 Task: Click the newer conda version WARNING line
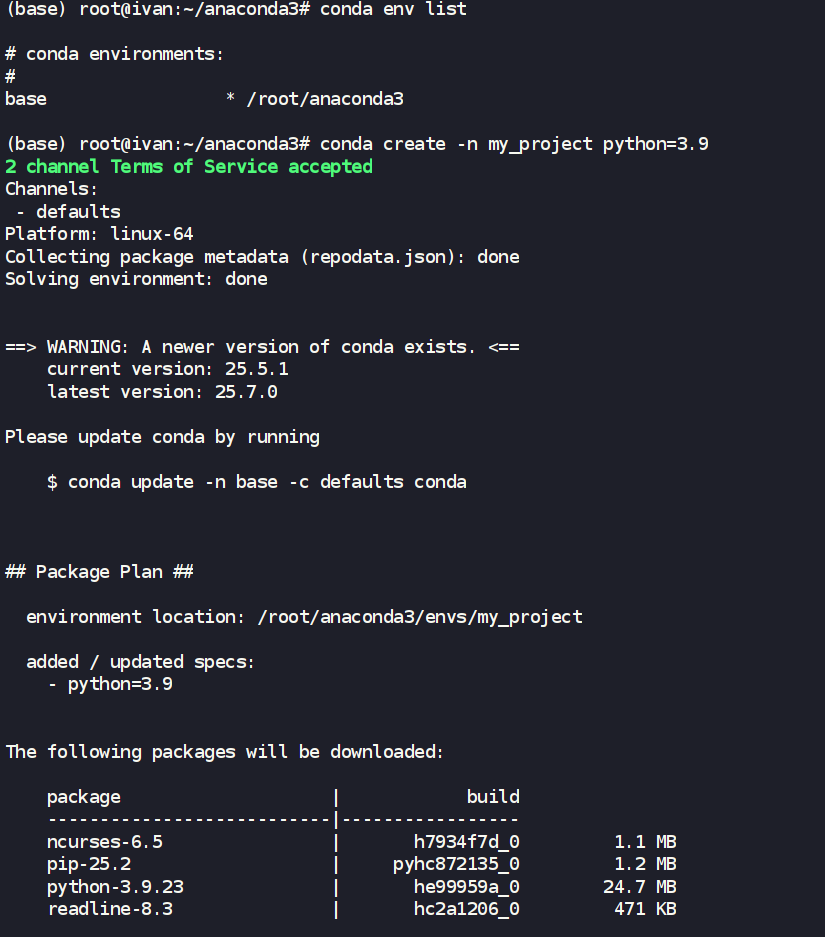point(262,347)
